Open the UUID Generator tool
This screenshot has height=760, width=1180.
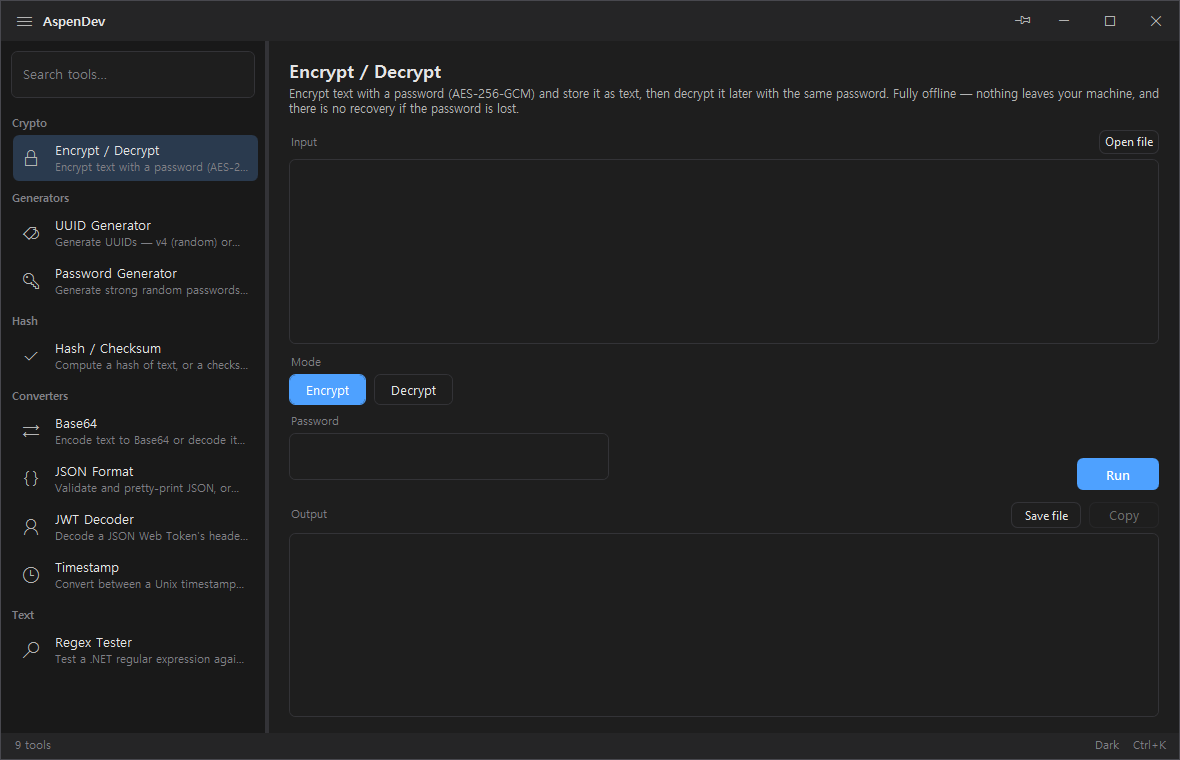coord(135,233)
